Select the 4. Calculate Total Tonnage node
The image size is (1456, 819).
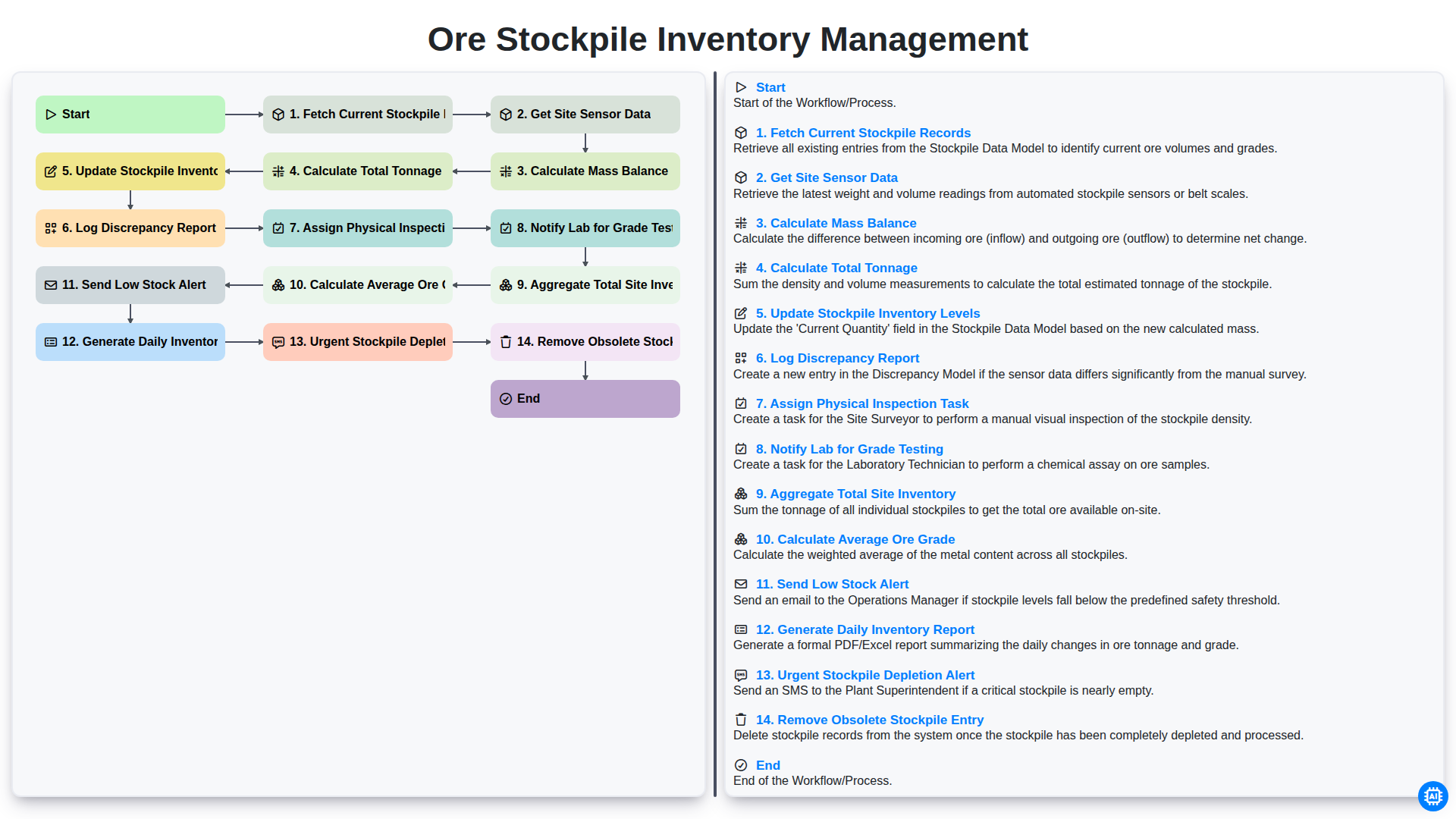pyautogui.click(x=358, y=171)
